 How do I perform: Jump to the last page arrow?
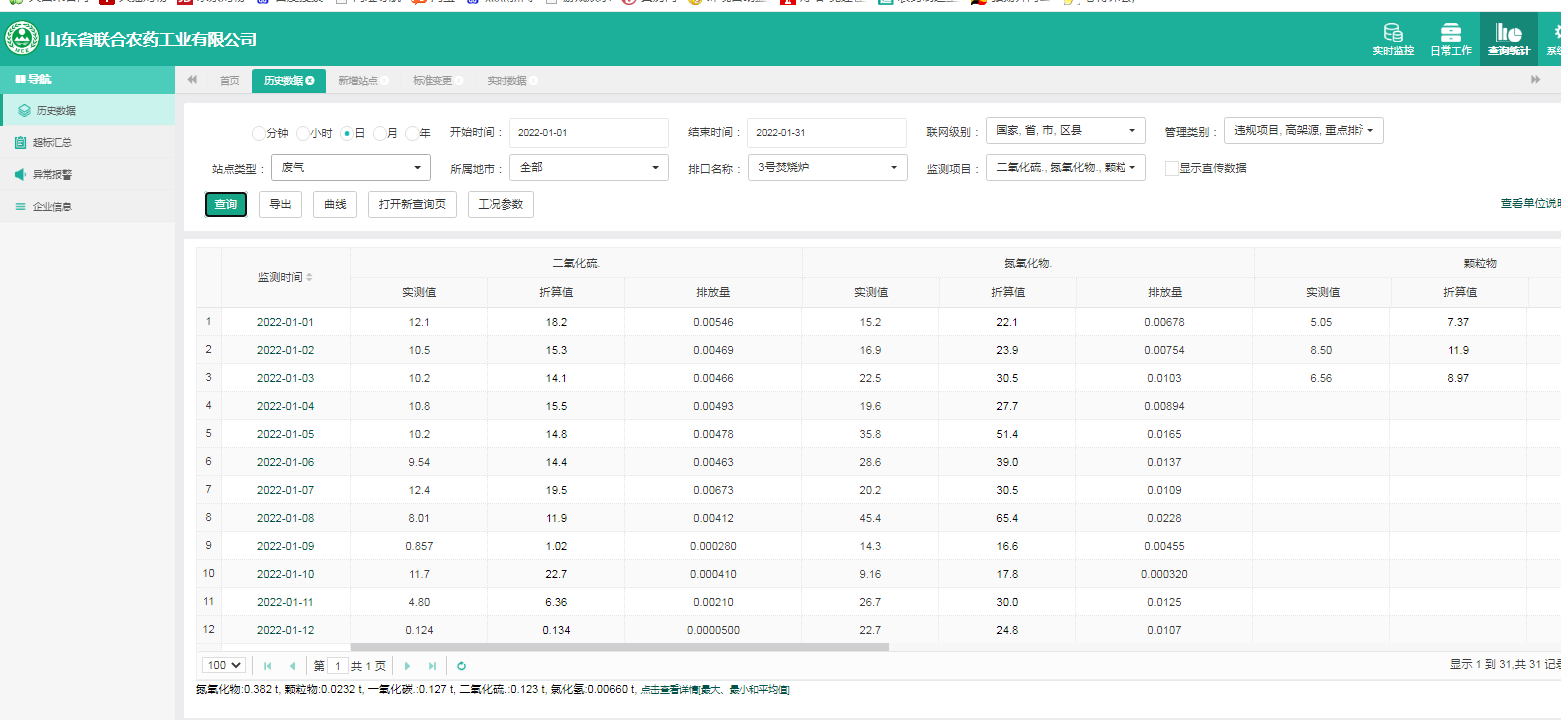(x=432, y=666)
